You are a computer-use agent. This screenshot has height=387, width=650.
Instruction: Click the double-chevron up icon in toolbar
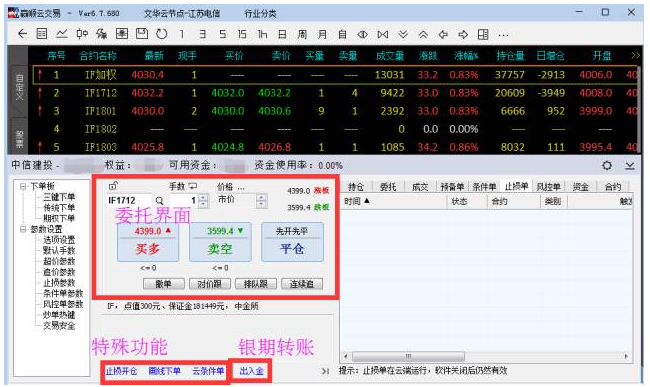pos(423,34)
